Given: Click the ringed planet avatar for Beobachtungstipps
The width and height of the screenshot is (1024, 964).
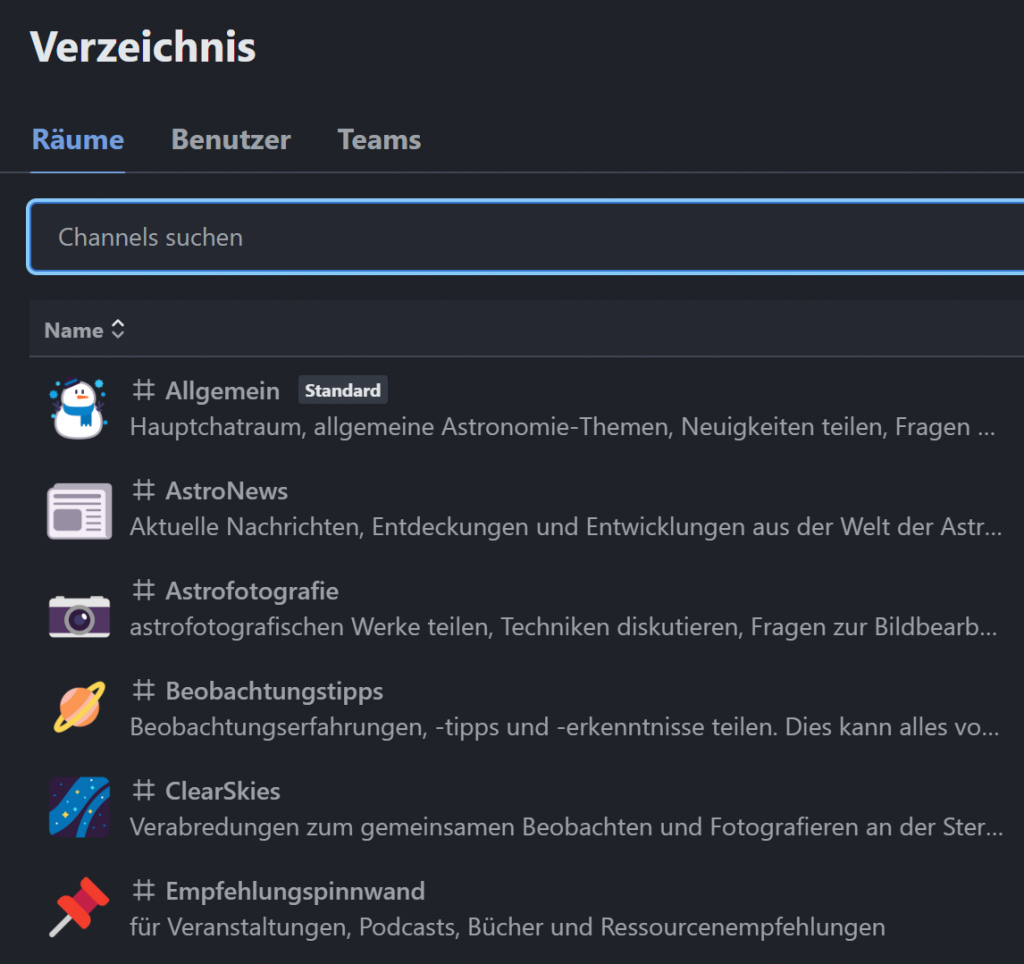Looking at the screenshot, I should (78, 709).
